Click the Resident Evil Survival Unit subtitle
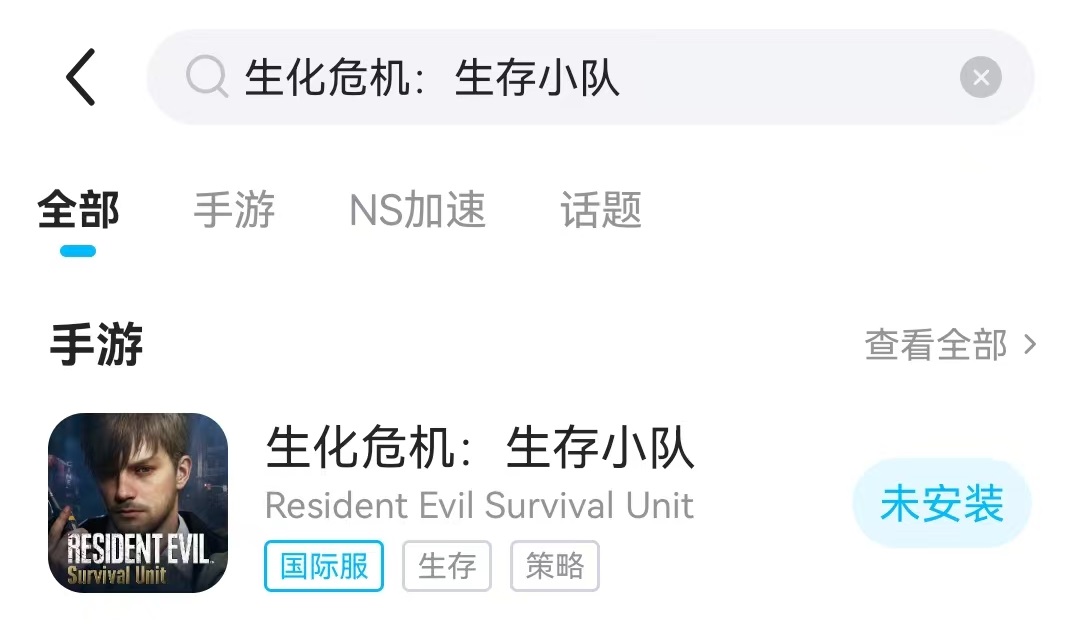Image resolution: width=1080 pixels, height=627 pixels. click(x=479, y=506)
